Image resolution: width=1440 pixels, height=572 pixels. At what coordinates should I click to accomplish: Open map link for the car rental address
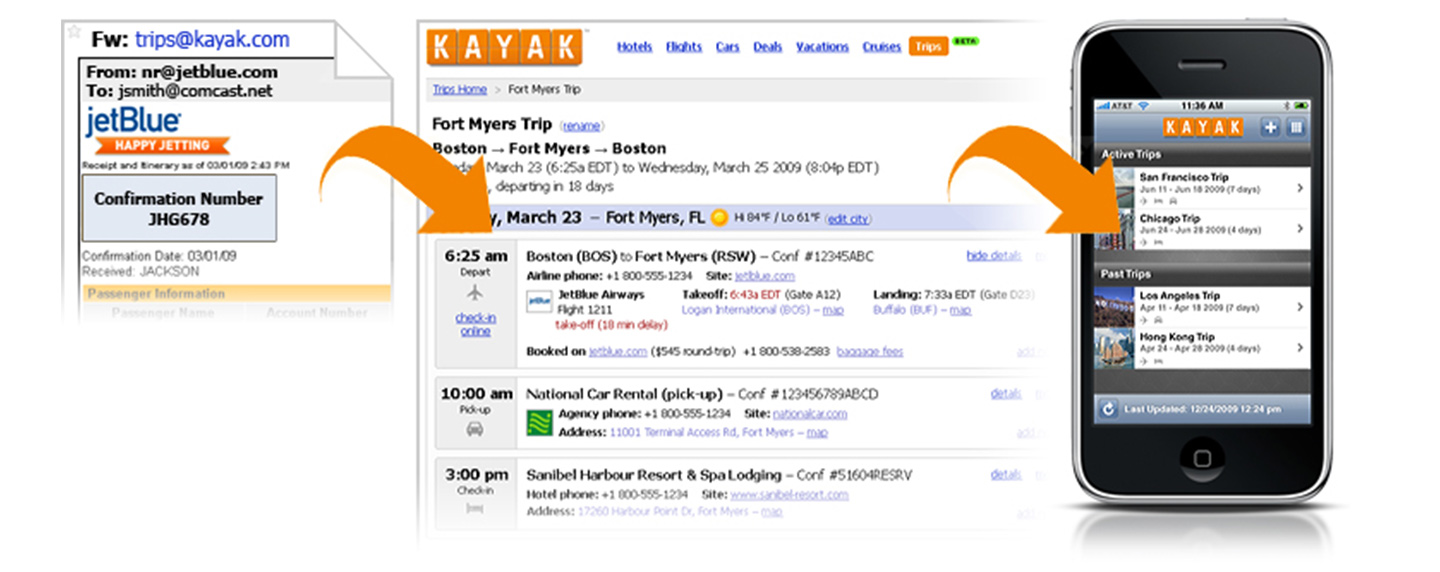(x=817, y=432)
